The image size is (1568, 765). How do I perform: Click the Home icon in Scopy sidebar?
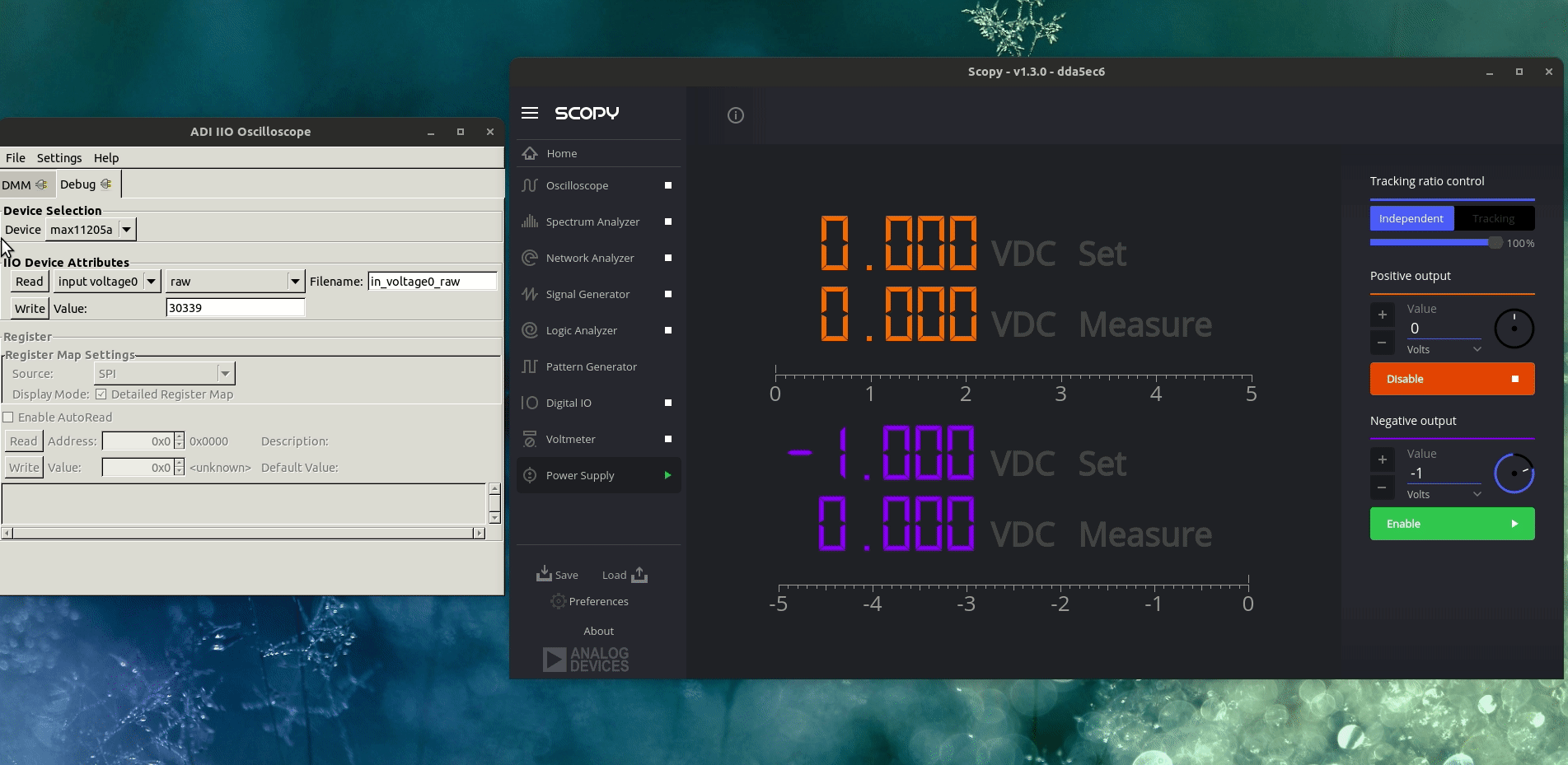click(x=530, y=153)
